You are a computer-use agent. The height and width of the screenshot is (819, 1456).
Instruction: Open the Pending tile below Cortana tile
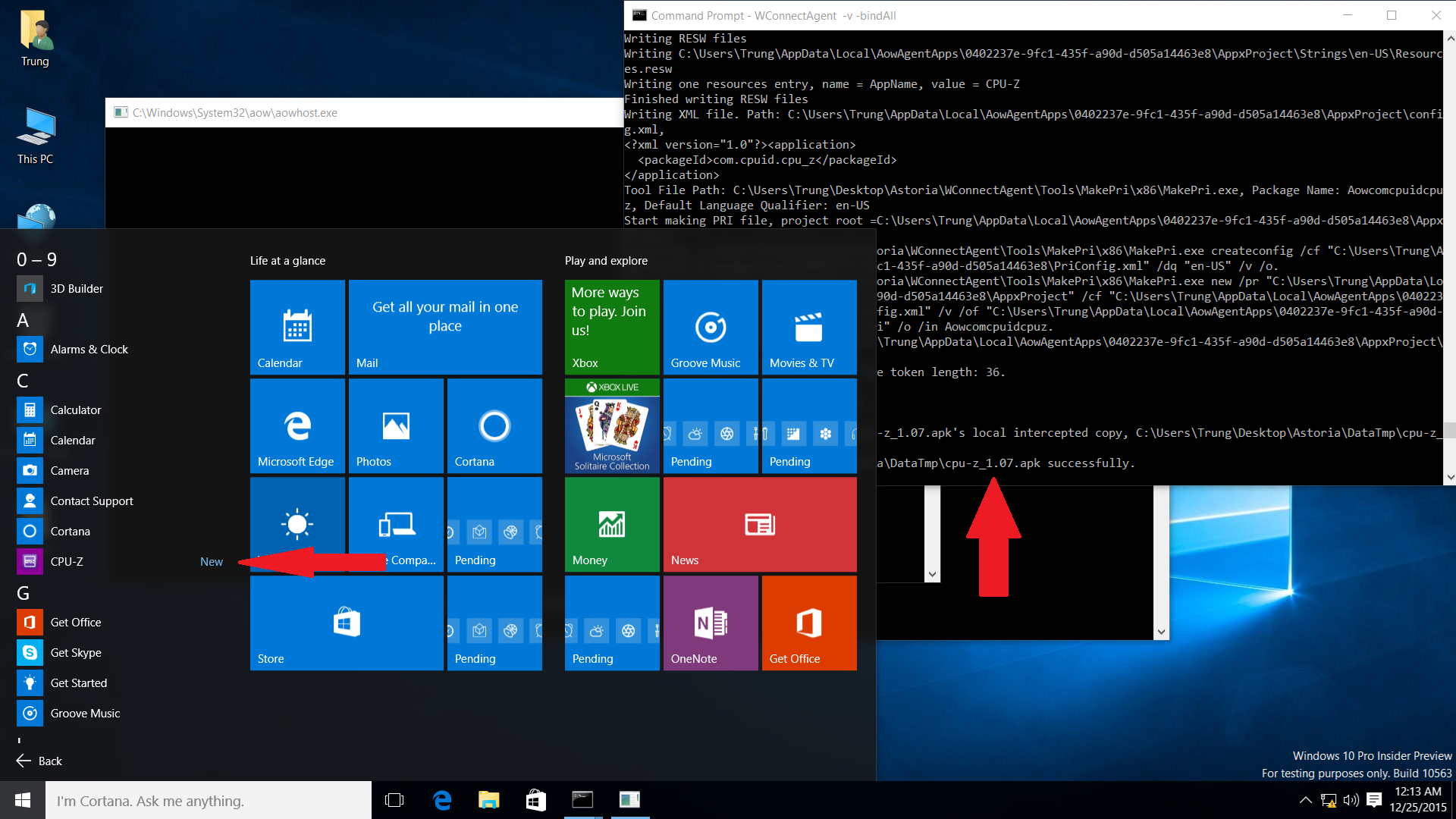(494, 524)
